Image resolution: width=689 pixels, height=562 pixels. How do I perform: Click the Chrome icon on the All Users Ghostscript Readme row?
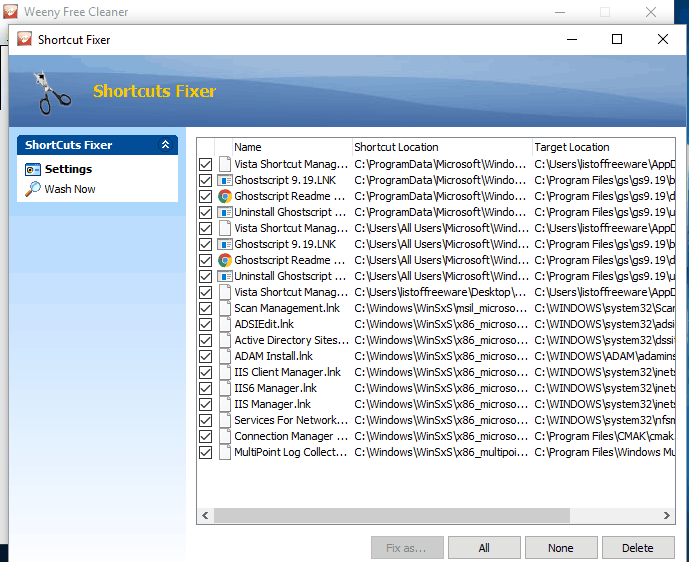pos(225,260)
